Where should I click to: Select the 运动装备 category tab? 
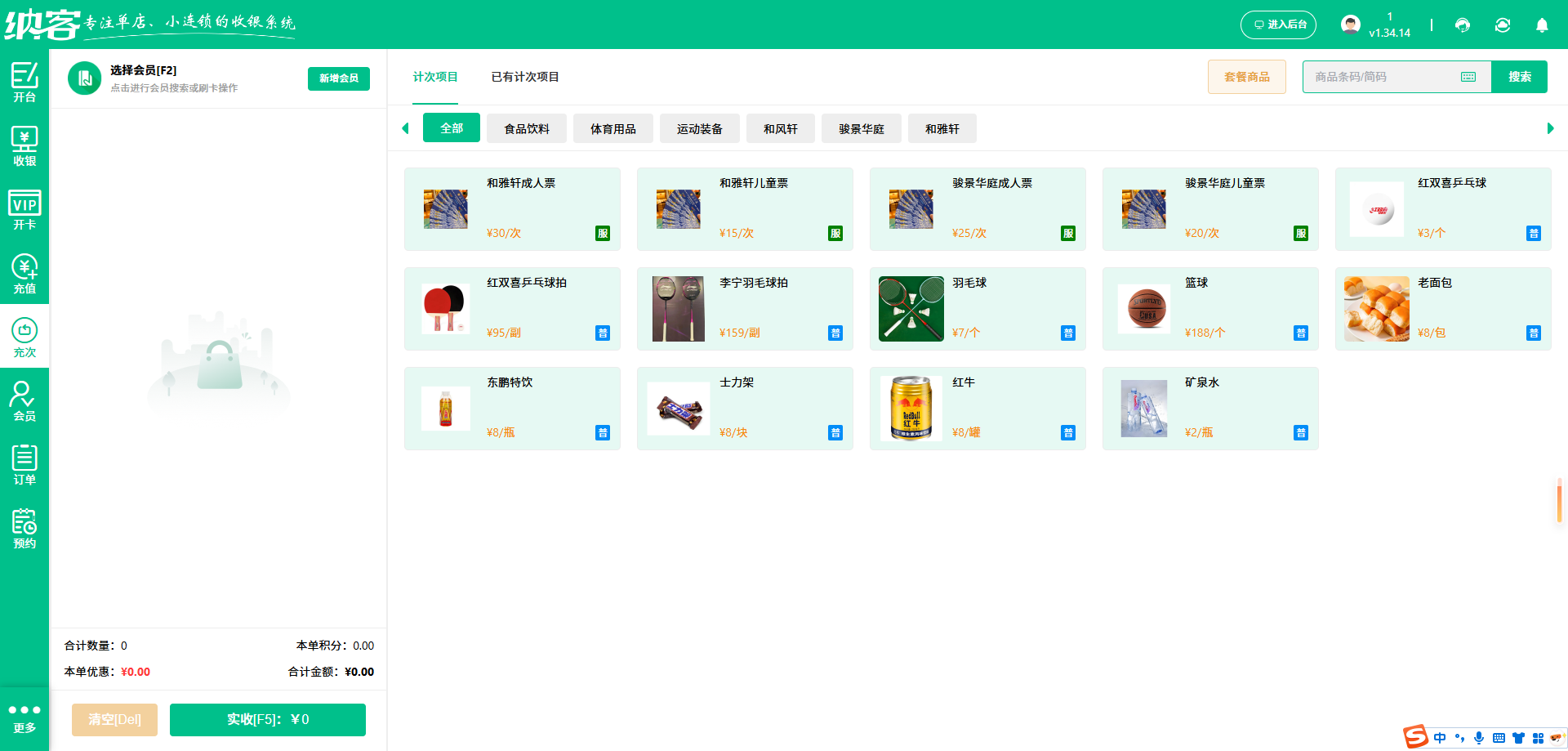pos(699,128)
